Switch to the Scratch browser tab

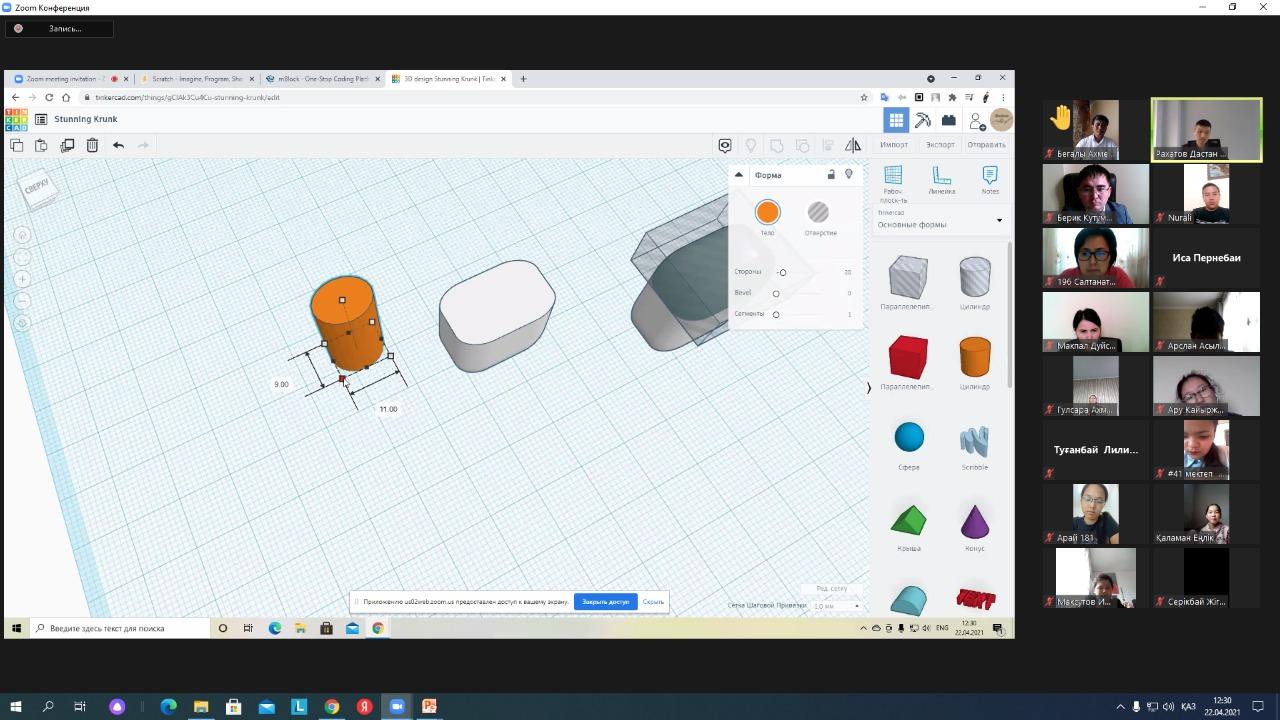197,79
